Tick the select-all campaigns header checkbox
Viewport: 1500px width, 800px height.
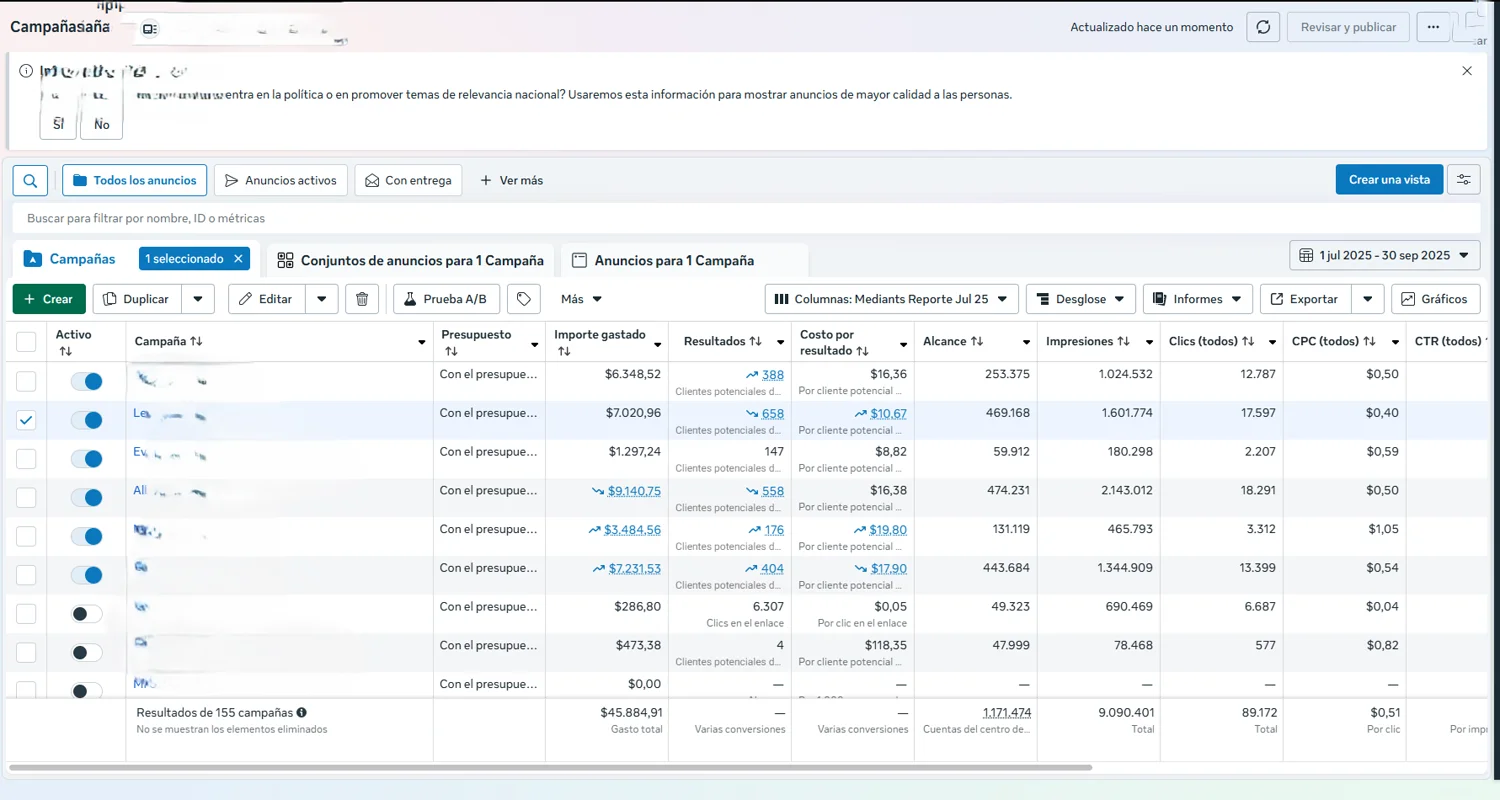26,342
